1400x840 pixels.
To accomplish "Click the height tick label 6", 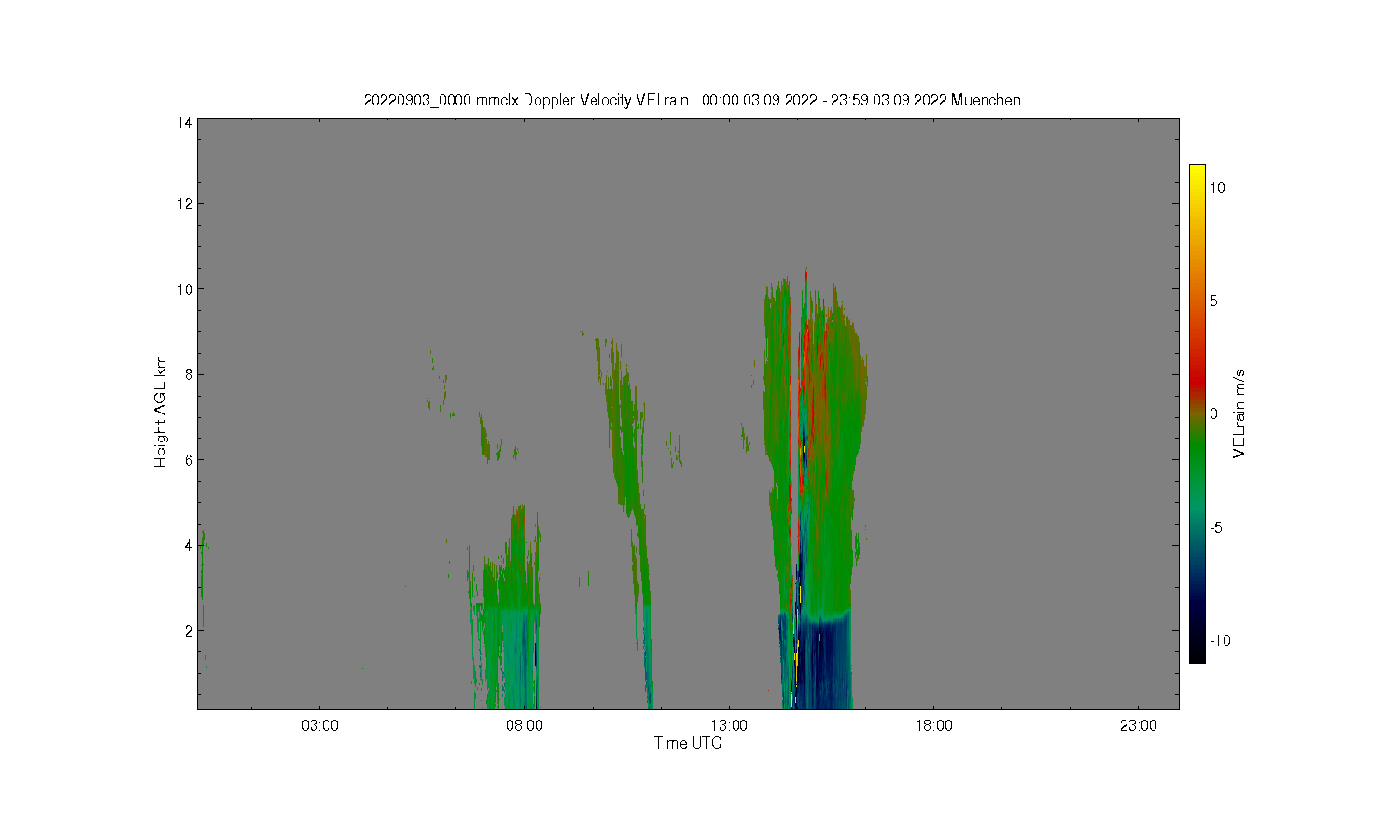I will (x=189, y=460).
